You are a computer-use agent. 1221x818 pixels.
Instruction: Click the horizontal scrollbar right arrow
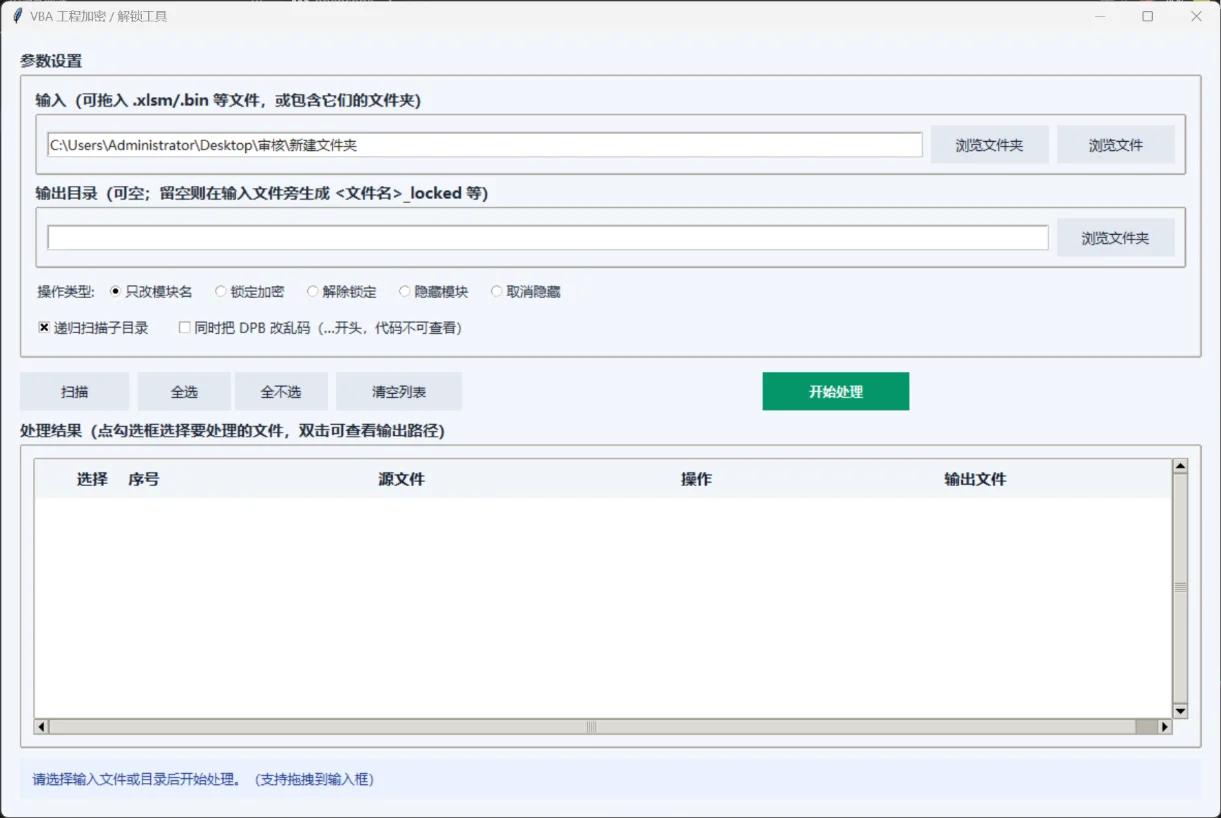click(1164, 727)
